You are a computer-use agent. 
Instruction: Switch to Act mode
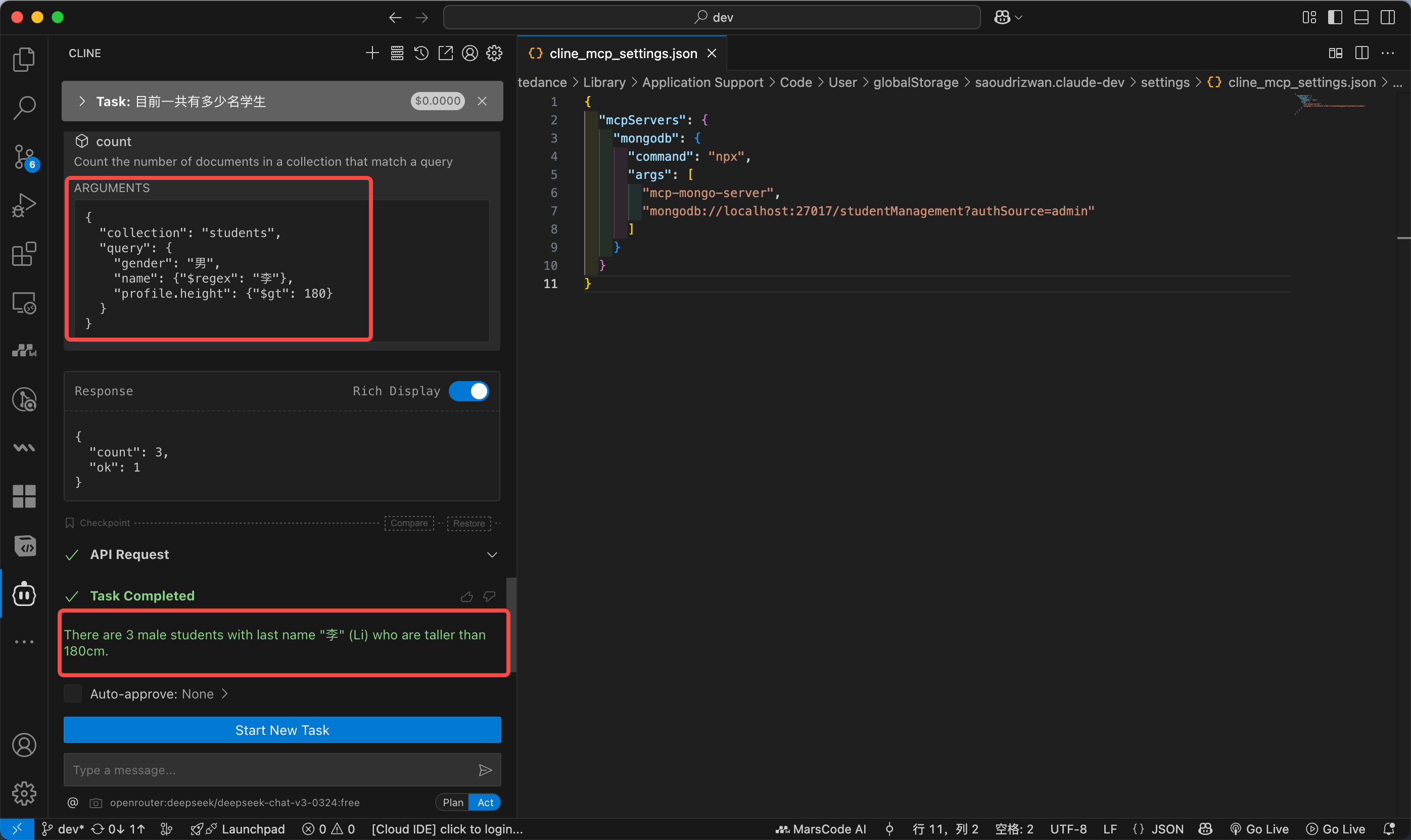[x=485, y=802]
